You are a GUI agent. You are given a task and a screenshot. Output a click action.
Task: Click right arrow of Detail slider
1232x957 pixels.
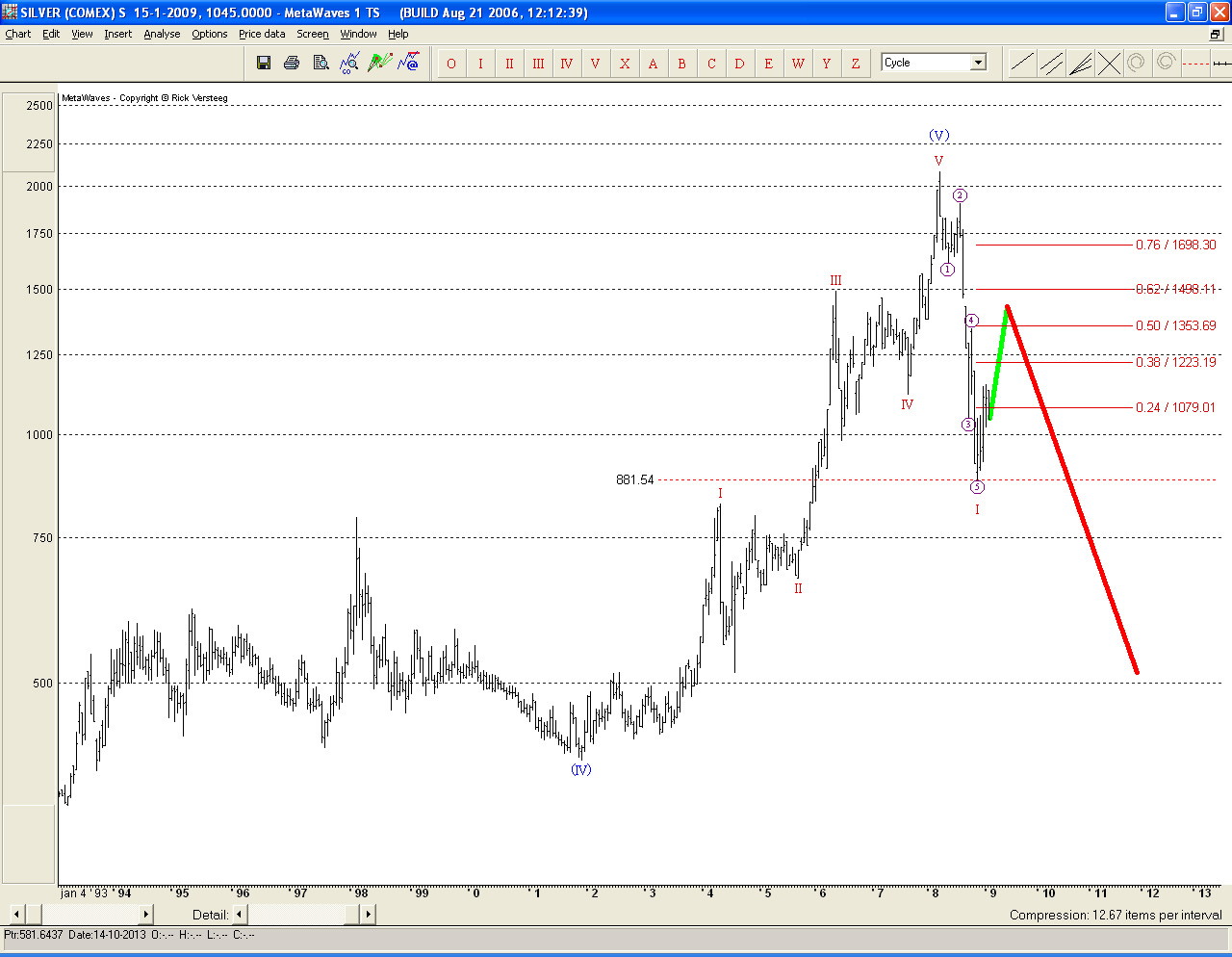[x=368, y=914]
